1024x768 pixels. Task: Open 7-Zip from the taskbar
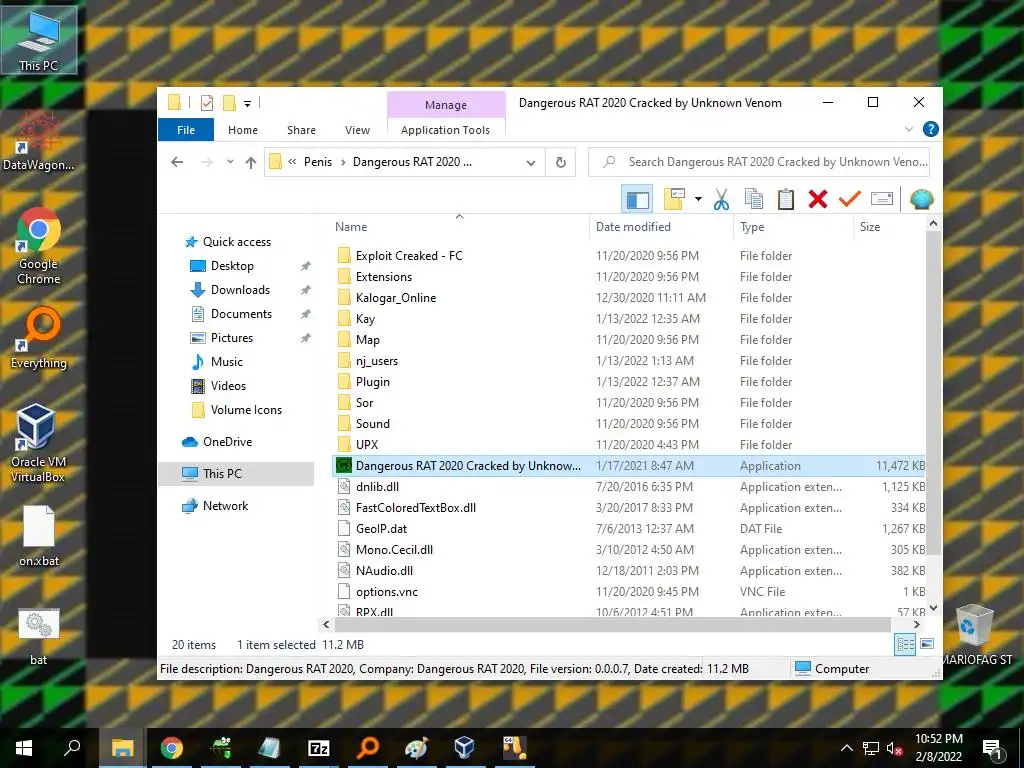pos(318,748)
